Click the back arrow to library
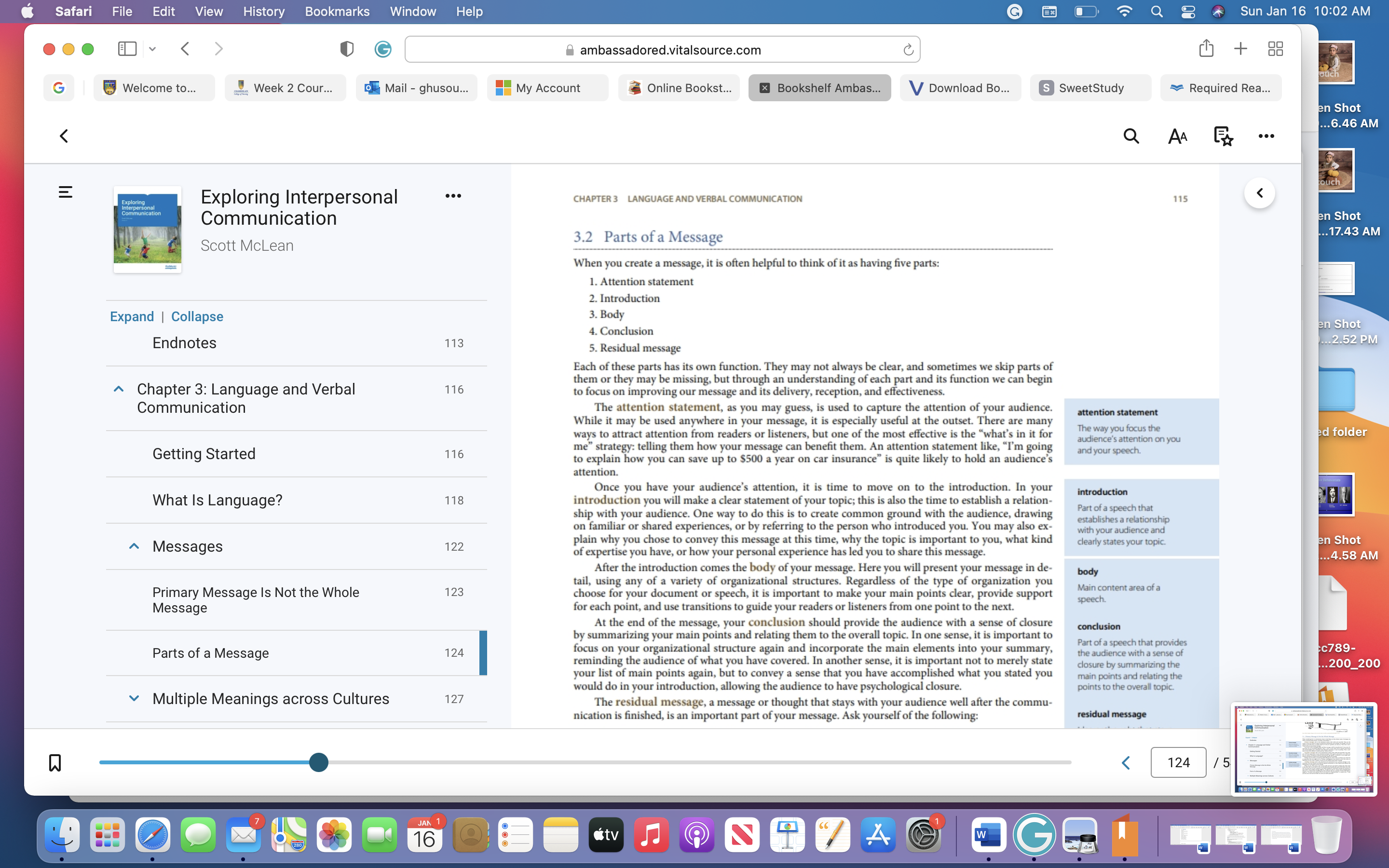The width and height of the screenshot is (1389, 868). click(x=64, y=136)
